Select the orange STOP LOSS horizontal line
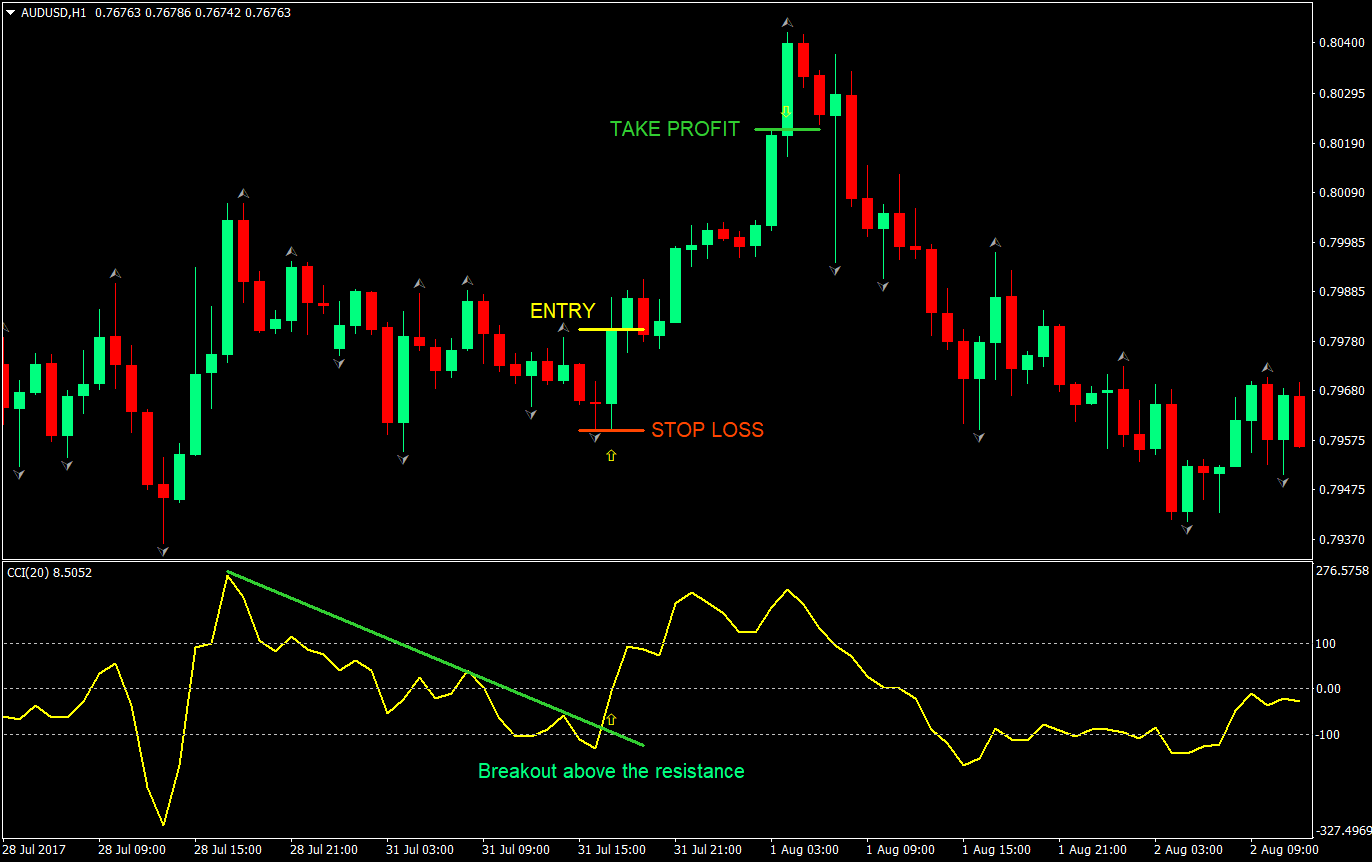Viewport: 1372px width, 862px height. (x=611, y=430)
